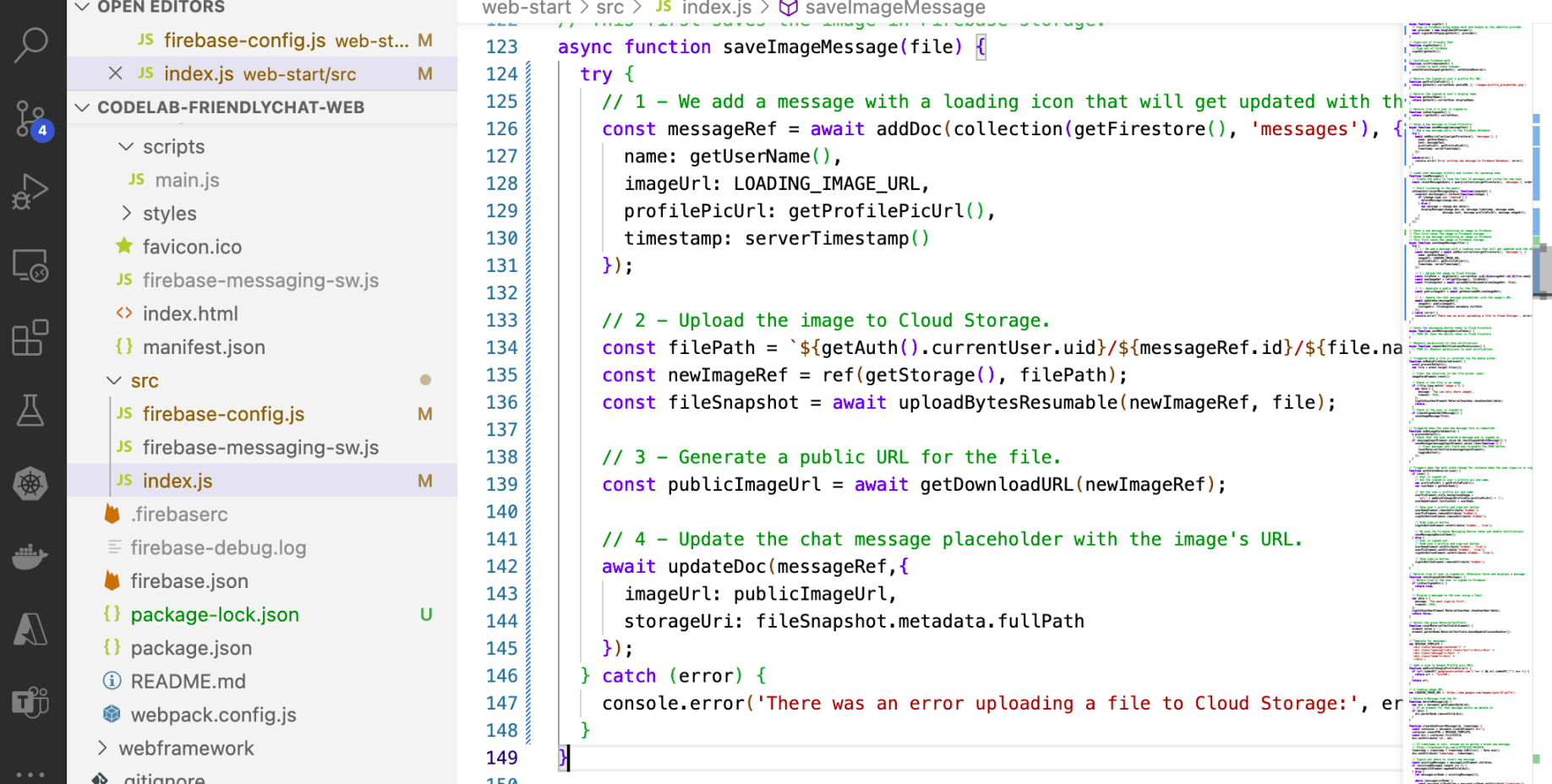Click uploadBytesResumable in the code
Image resolution: width=1552 pixels, height=784 pixels.
[1008, 402]
